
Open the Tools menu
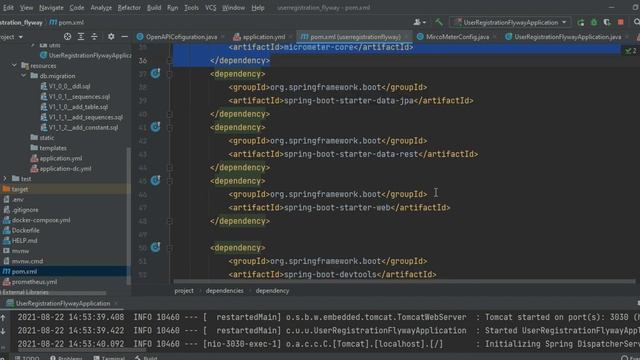[191, 7]
